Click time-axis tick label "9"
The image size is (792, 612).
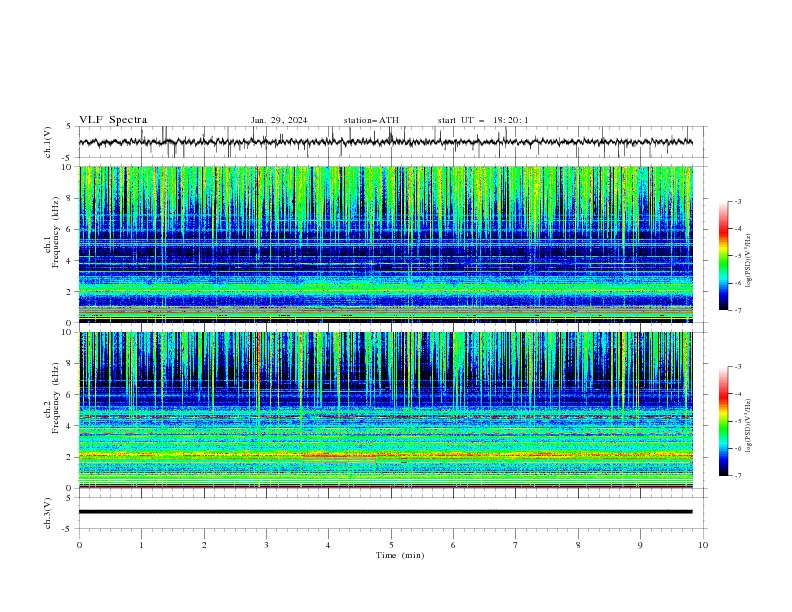[640, 545]
